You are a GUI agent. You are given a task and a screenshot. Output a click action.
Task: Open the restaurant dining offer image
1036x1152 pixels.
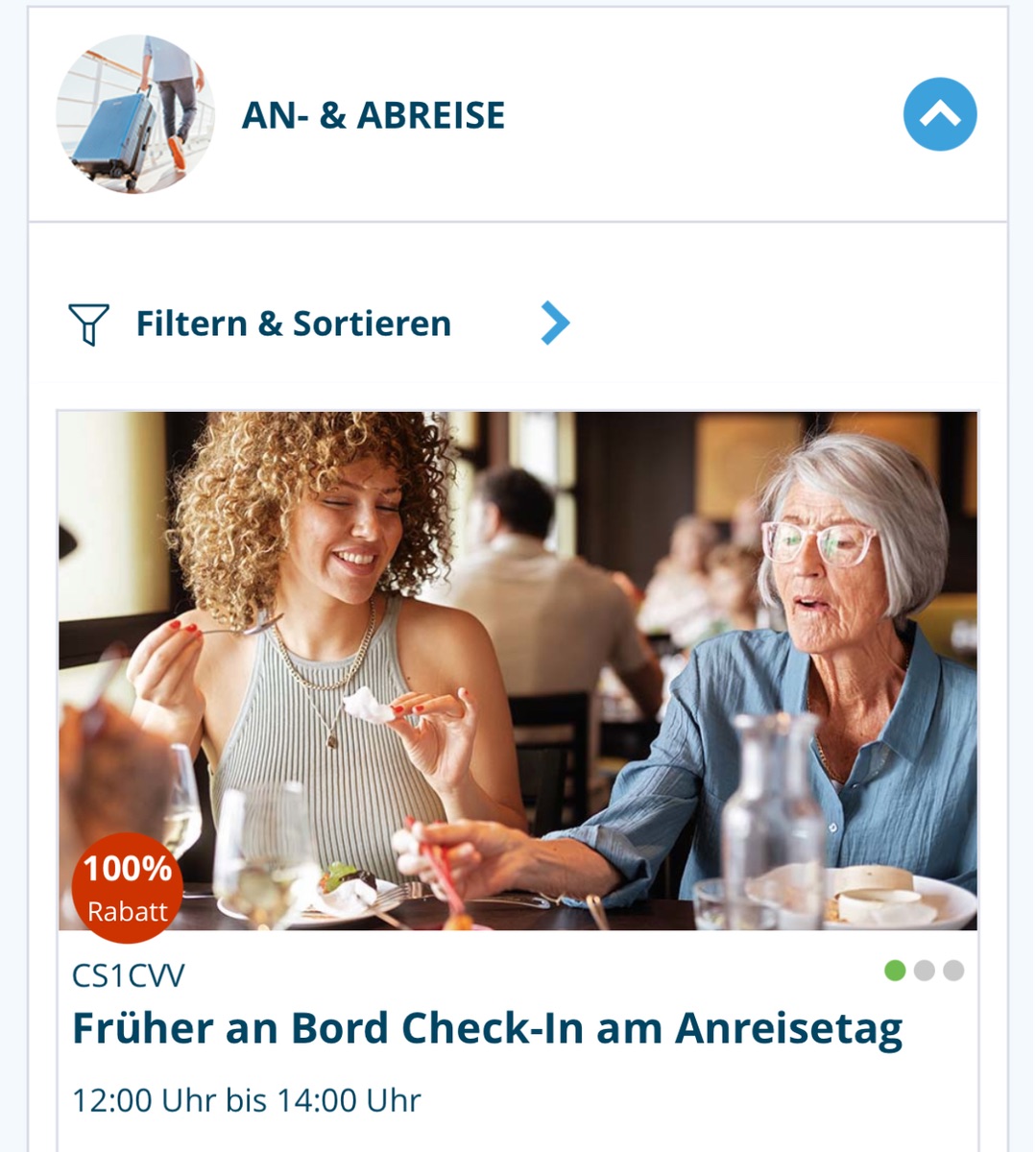pyautogui.click(x=518, y=671)
